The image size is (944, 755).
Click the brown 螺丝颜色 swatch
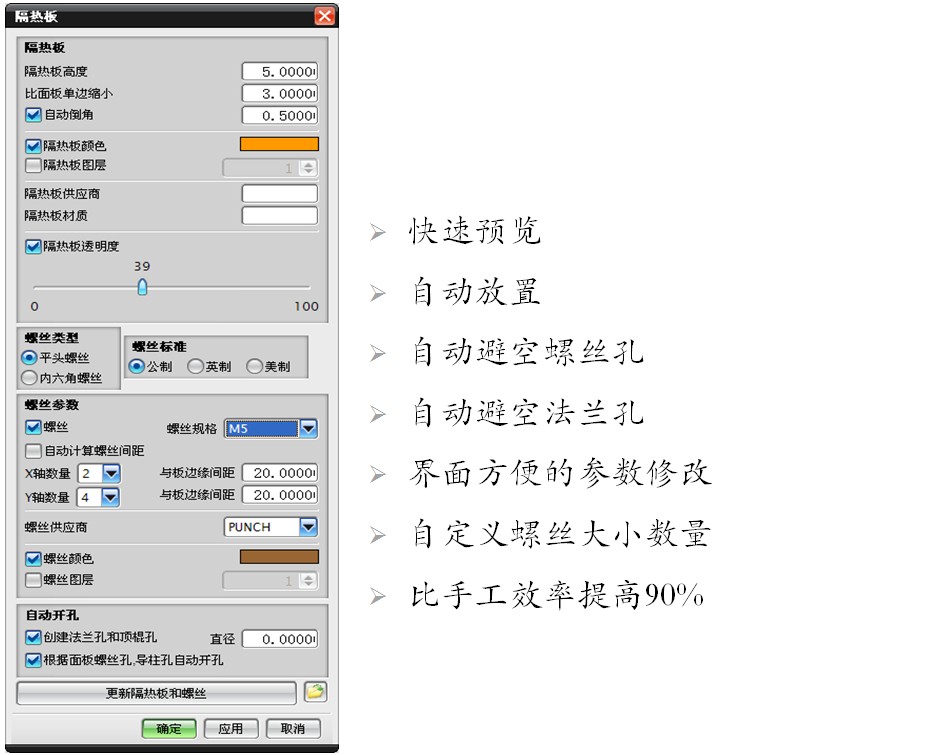[x=279, y=557]
